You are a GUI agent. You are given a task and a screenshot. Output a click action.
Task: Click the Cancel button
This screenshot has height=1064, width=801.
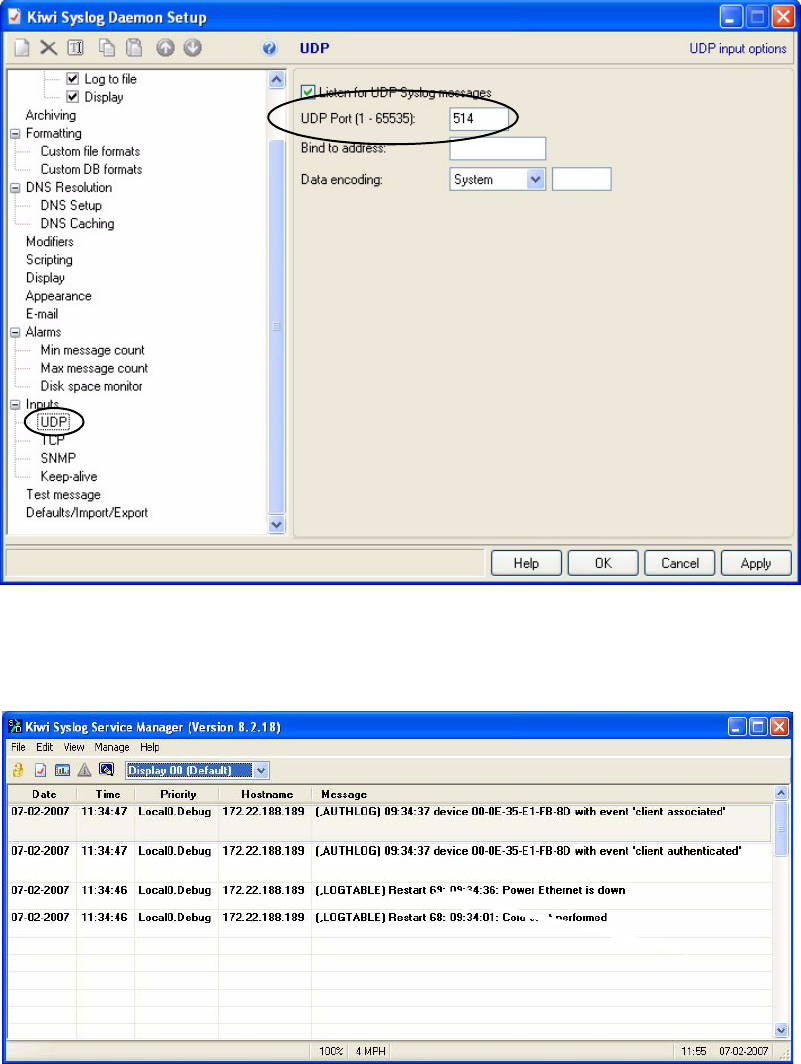coord(679,563)
